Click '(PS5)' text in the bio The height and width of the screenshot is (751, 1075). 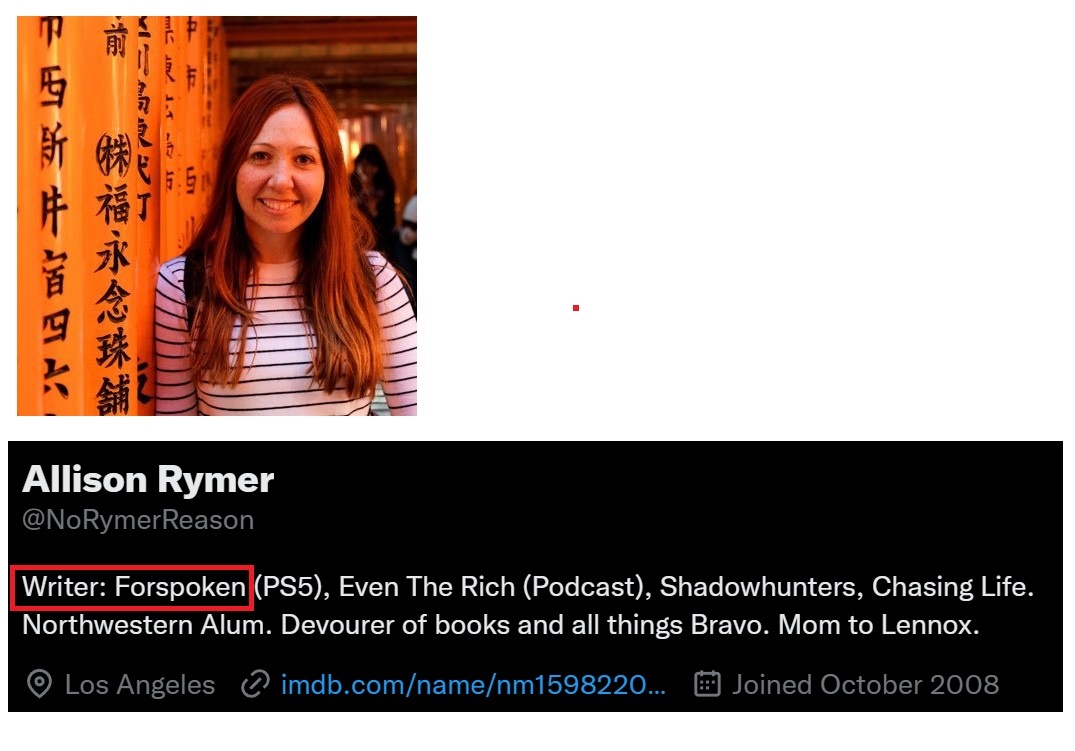288,587
